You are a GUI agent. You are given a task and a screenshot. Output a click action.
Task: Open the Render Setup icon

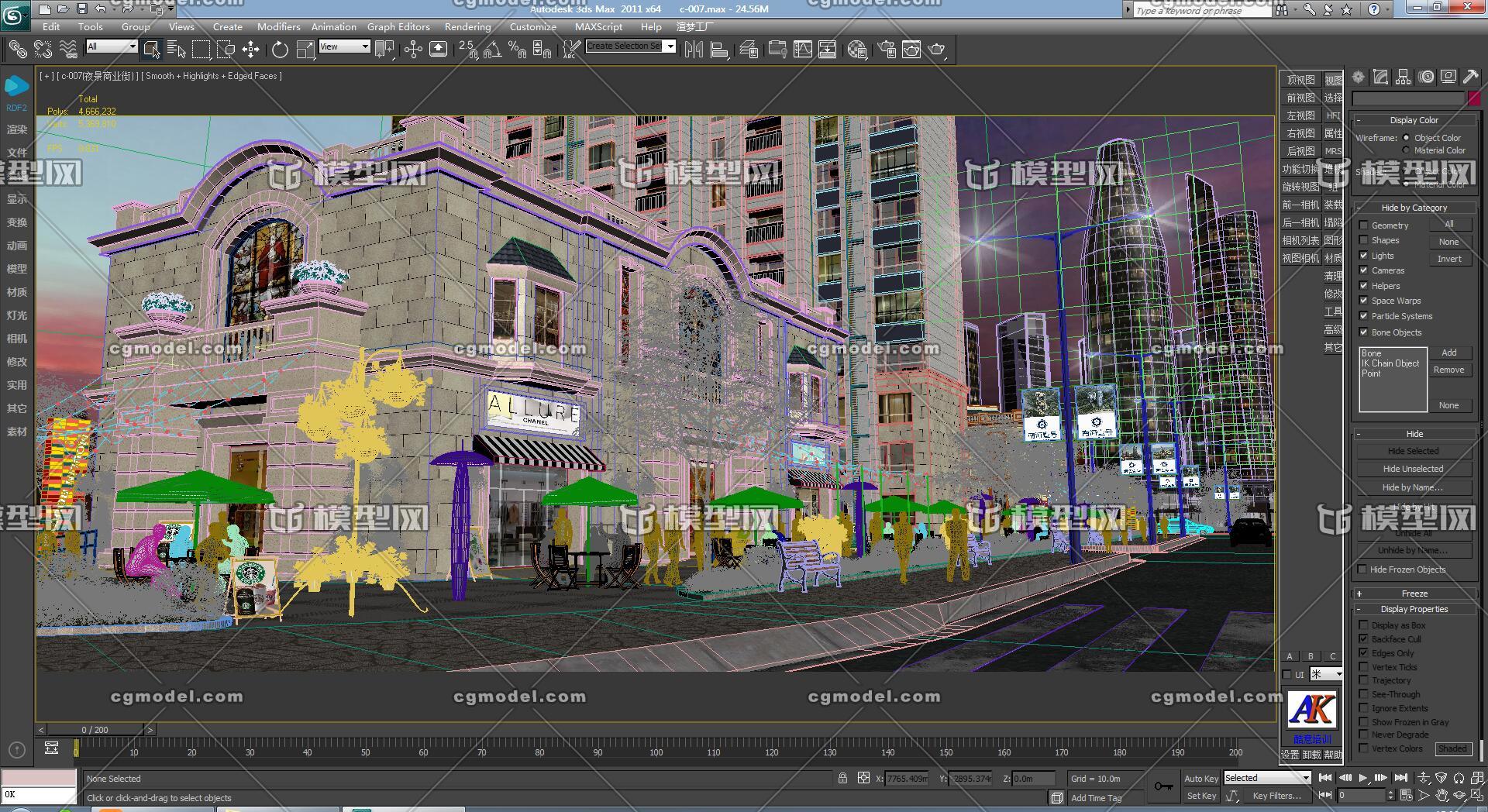[887, 50]
